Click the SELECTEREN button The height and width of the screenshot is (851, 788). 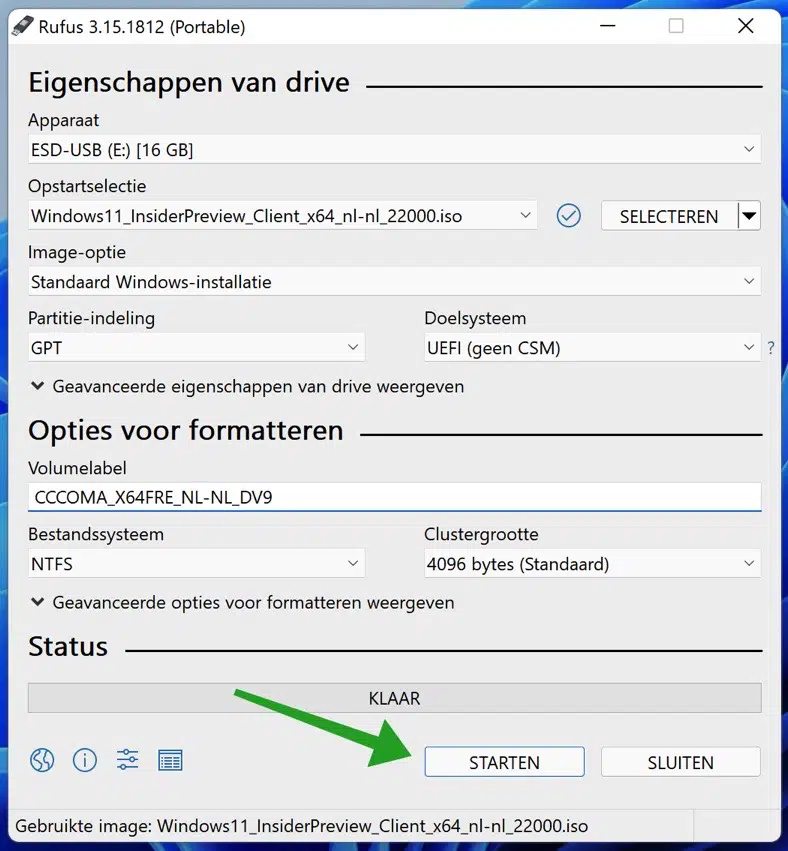pos(669,216)
